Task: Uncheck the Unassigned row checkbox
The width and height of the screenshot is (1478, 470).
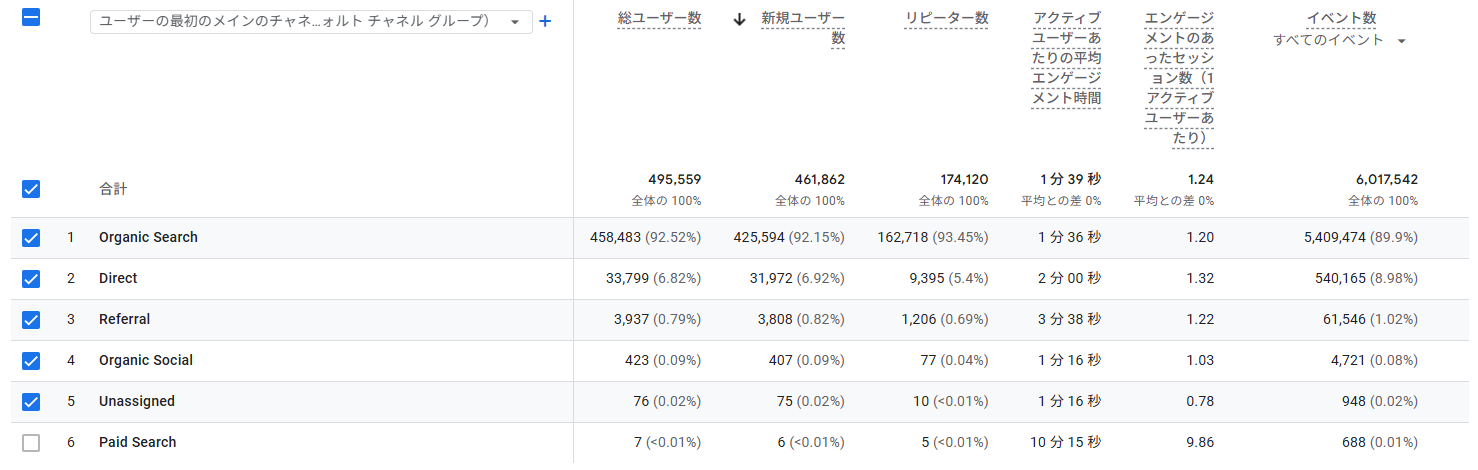Action: pyautogui.click(x=31, y=402)
